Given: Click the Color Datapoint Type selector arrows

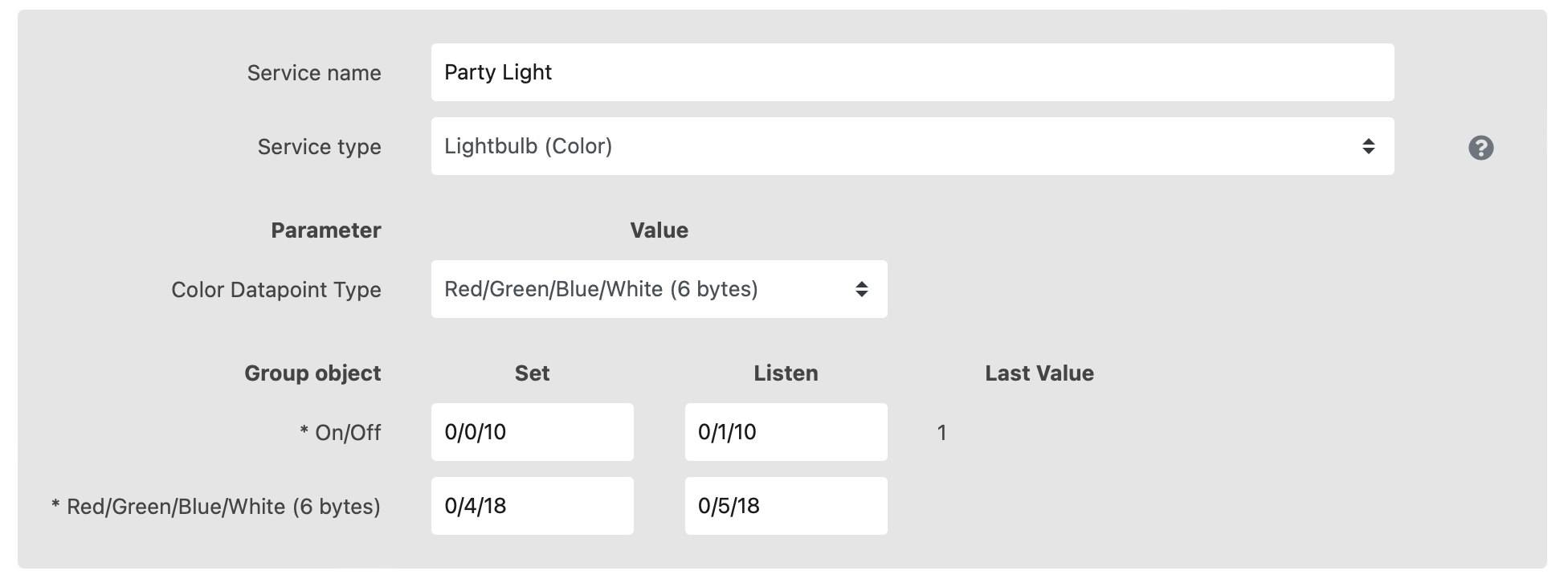Looking at the screenshot, I should [861, 289].
